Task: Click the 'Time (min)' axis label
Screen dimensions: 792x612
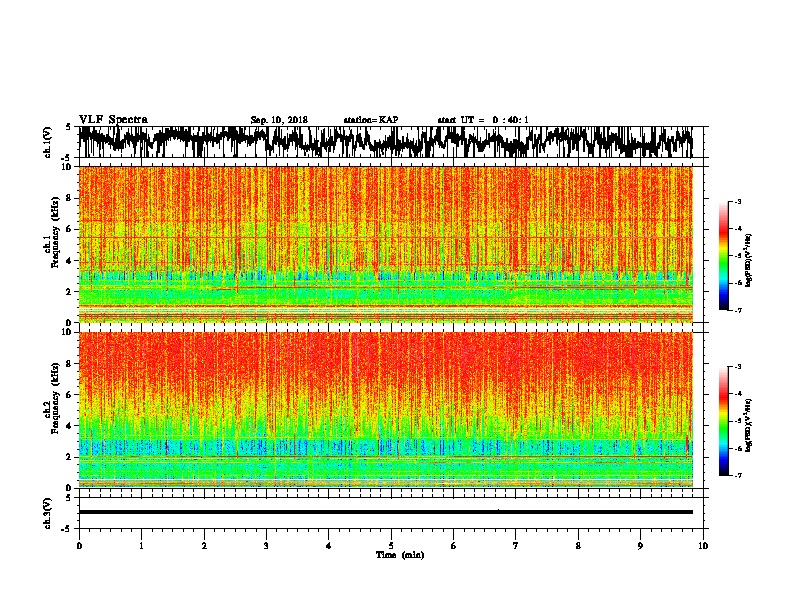Action: click(400, 555)
